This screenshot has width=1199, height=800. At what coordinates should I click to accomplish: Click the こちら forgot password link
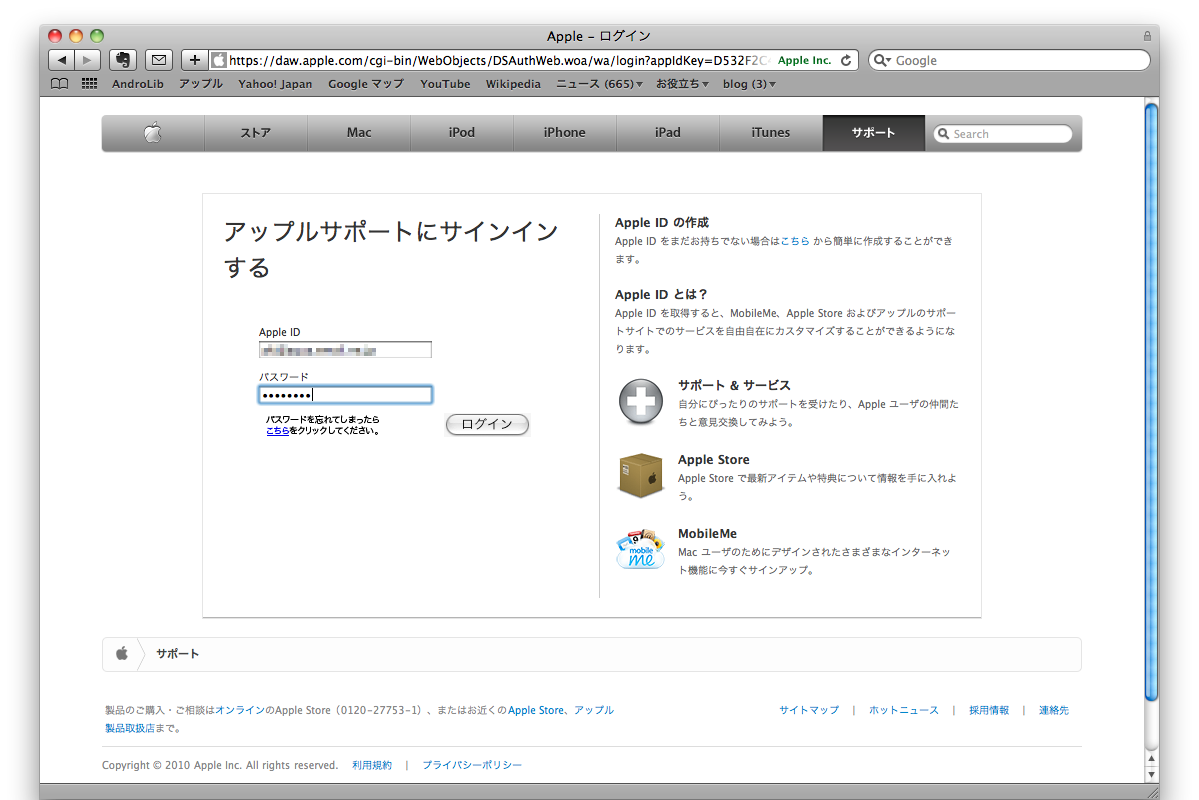pyautogui.click(x=277, y=431)
